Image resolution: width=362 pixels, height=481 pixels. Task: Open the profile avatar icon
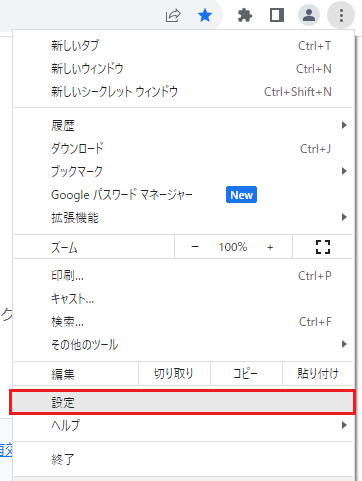pyautogui.click(x=309, y=15)
